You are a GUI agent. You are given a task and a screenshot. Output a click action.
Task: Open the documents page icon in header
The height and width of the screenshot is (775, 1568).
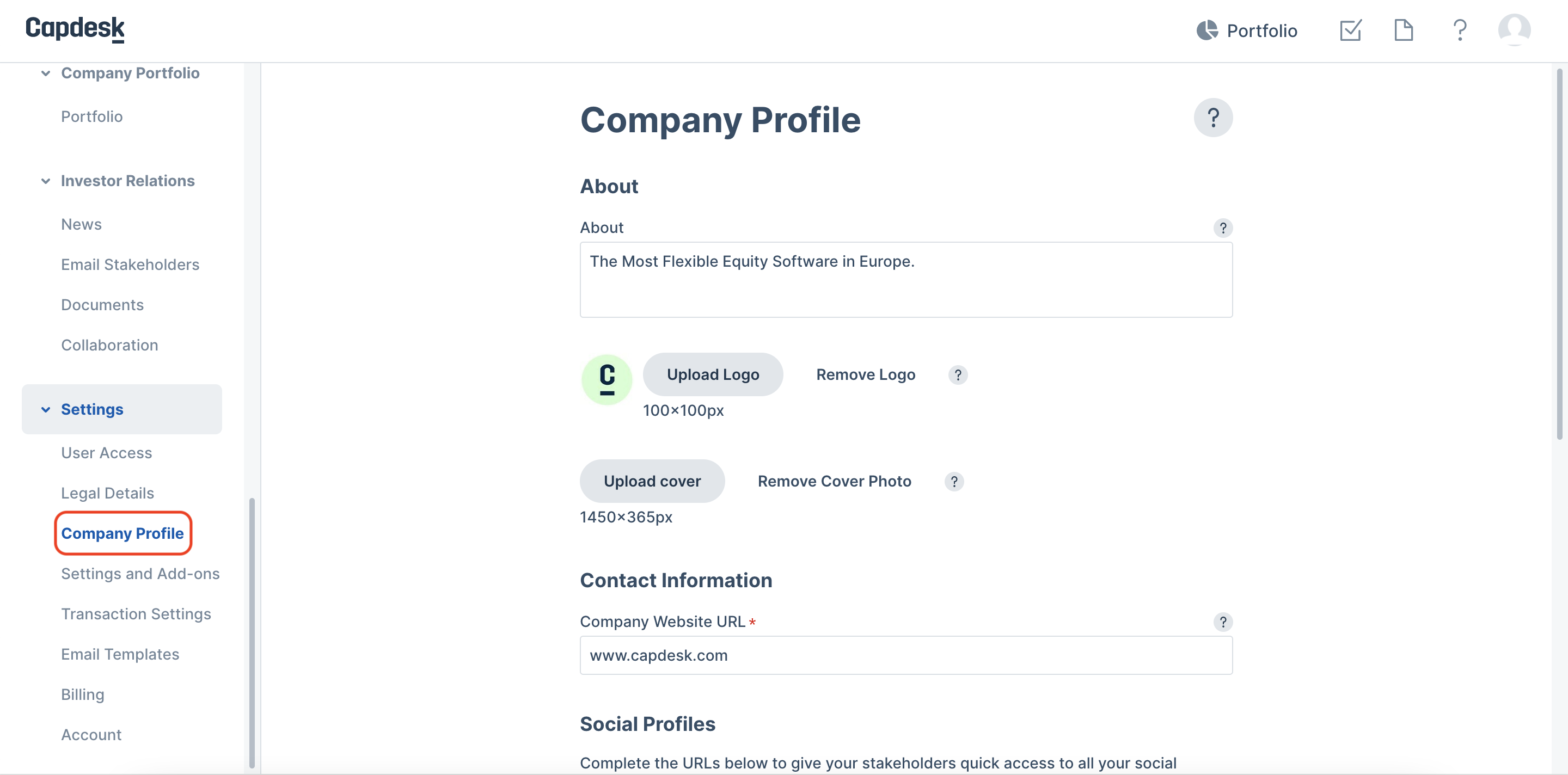[1403, 30]
